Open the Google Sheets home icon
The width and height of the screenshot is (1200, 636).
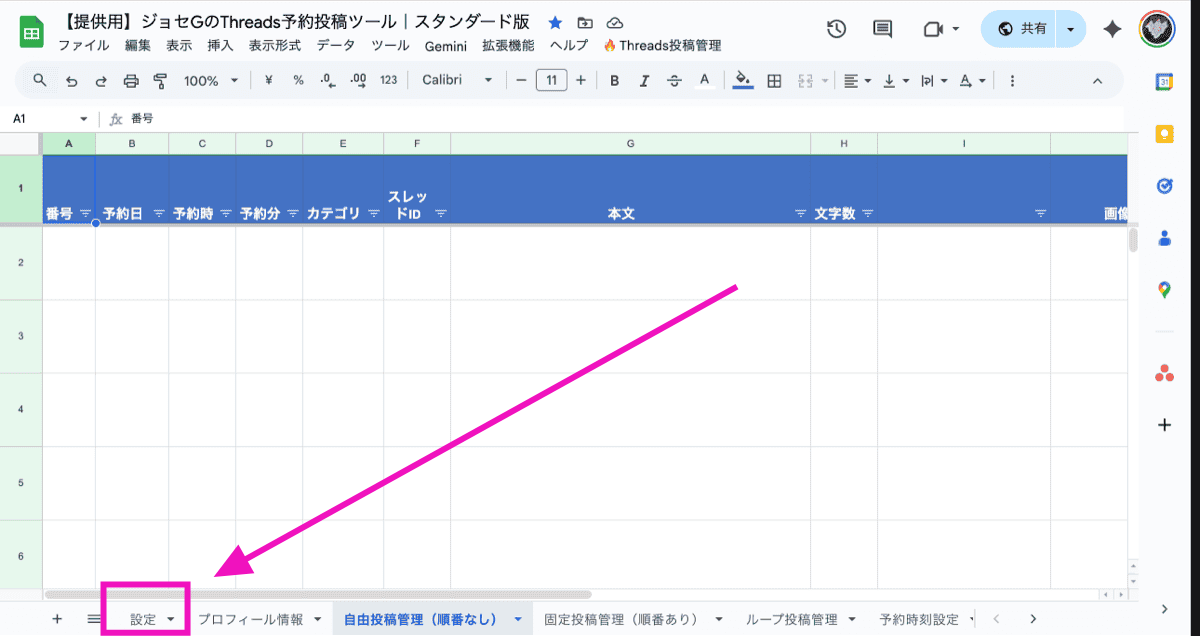[31, 32]
